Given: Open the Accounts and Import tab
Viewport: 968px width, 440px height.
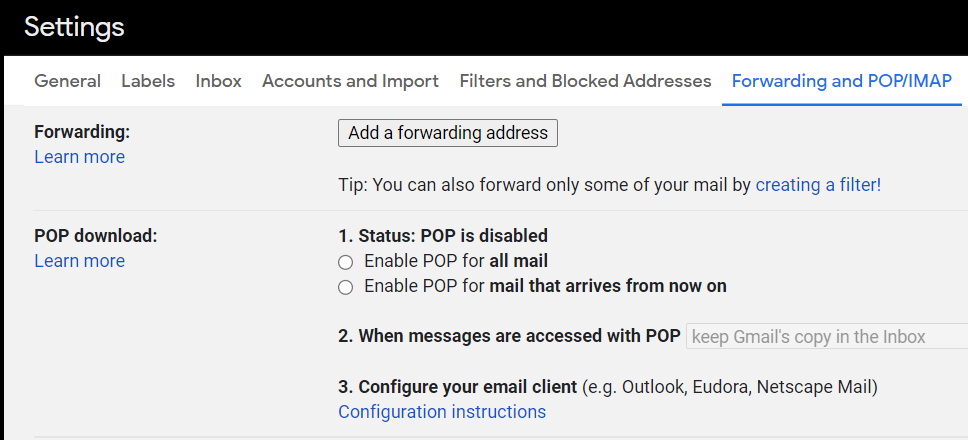Looking at the screenshot, I should tap(350, 81).
